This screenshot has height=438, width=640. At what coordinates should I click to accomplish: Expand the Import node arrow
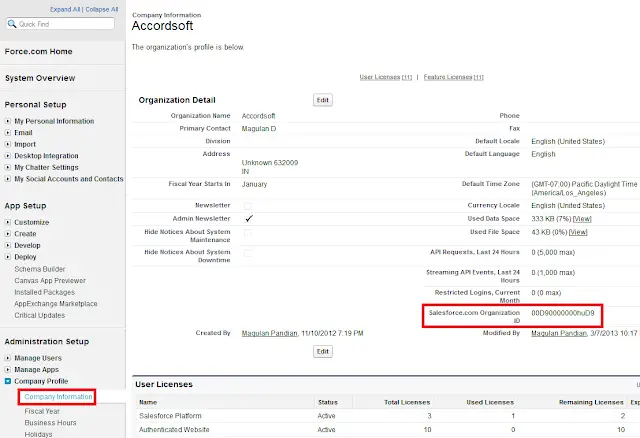click(8, 144)
